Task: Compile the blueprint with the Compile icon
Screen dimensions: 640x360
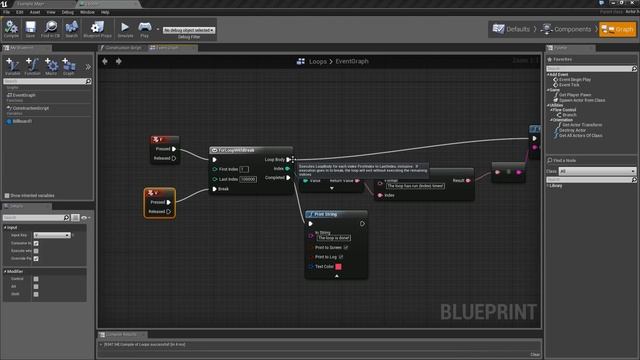Action: [x=11, y=29]
